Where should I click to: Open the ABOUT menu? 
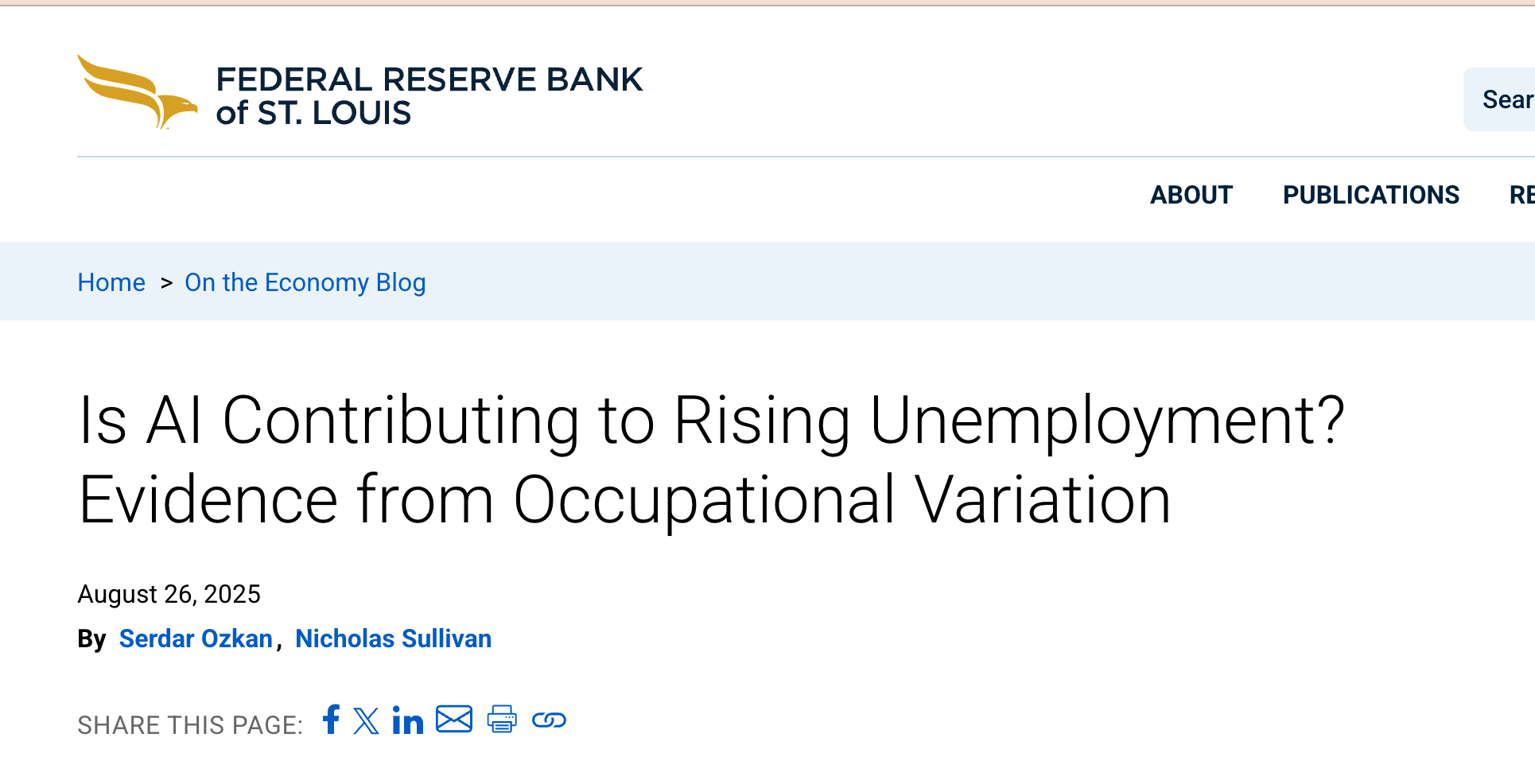1191,195
